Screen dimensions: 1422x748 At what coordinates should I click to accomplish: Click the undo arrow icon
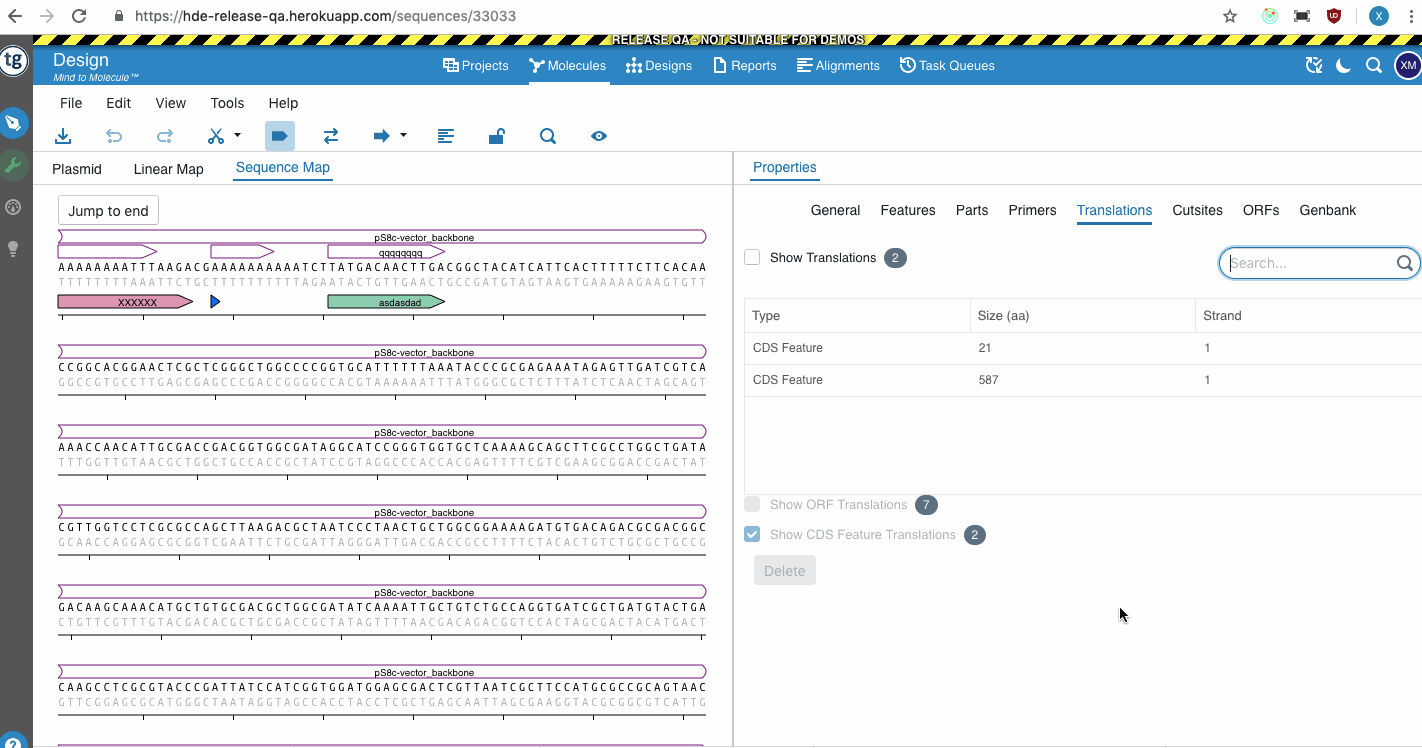click(114, 136)
